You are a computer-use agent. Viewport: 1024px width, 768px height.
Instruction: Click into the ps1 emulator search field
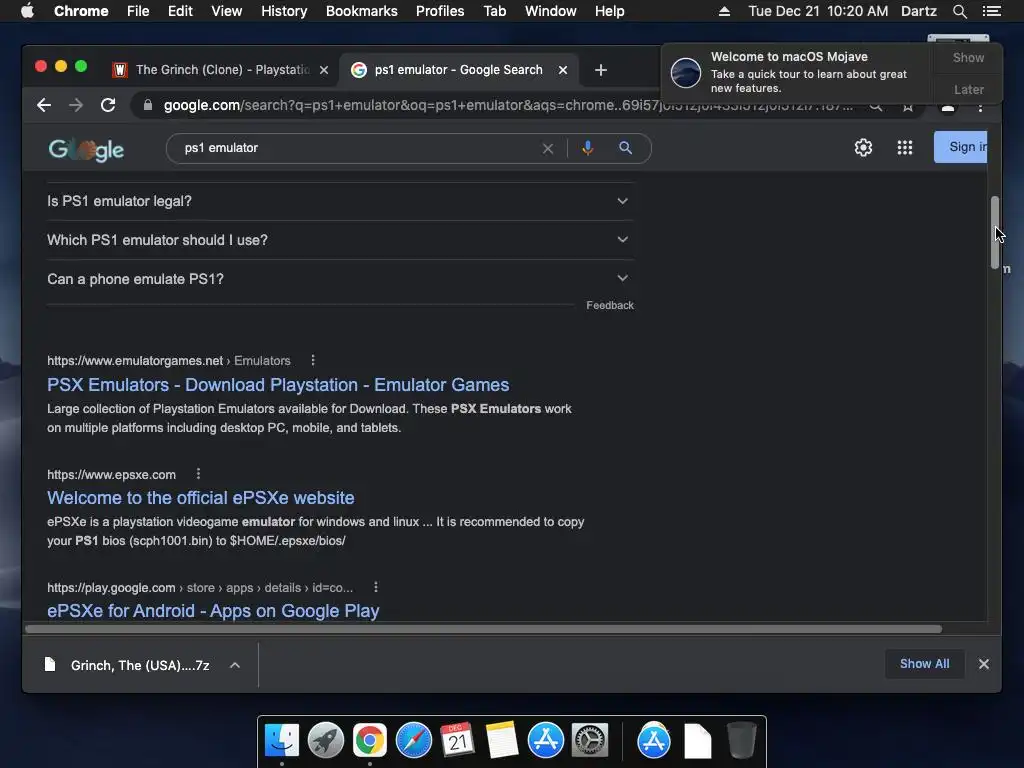(x=359, y=148)
